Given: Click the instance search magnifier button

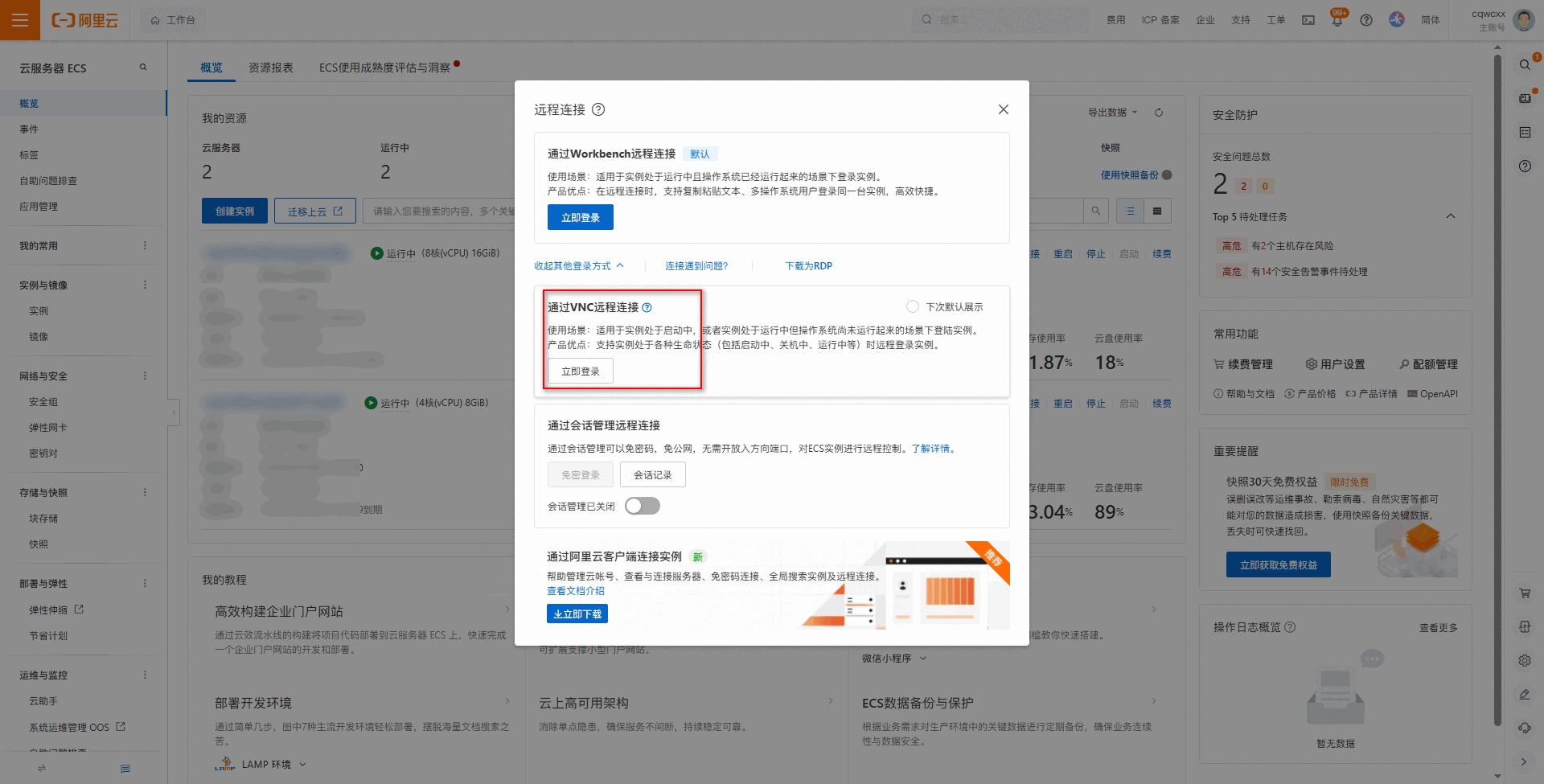Looking at the screenshot, I should [1095, 211].
